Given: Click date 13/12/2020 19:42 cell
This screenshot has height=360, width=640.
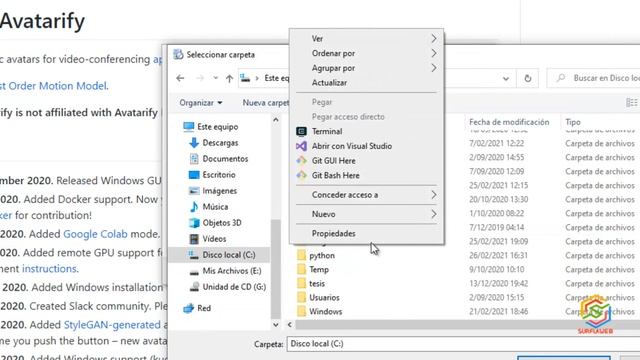Looking at the screenshot, I should pos(498,284).
